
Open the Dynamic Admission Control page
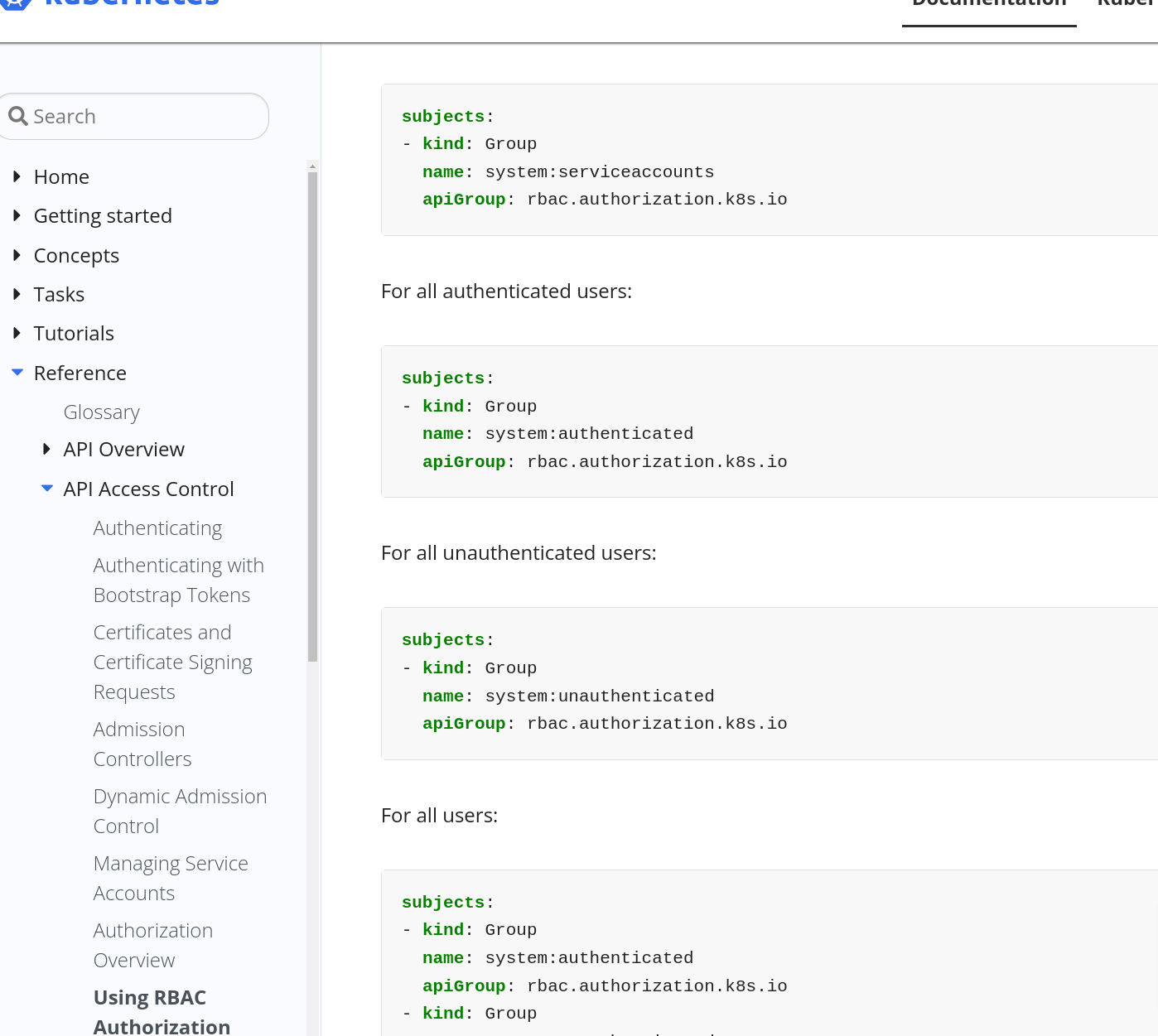coord(180,811)
